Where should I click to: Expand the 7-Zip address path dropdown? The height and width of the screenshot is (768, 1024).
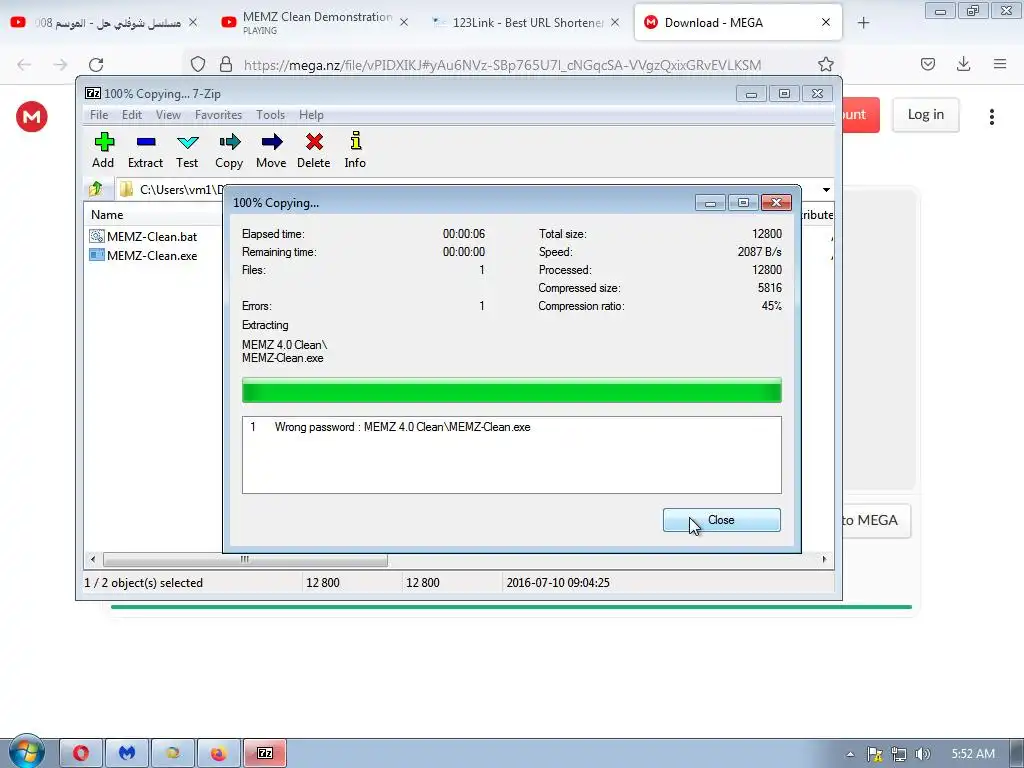point(826,189)
